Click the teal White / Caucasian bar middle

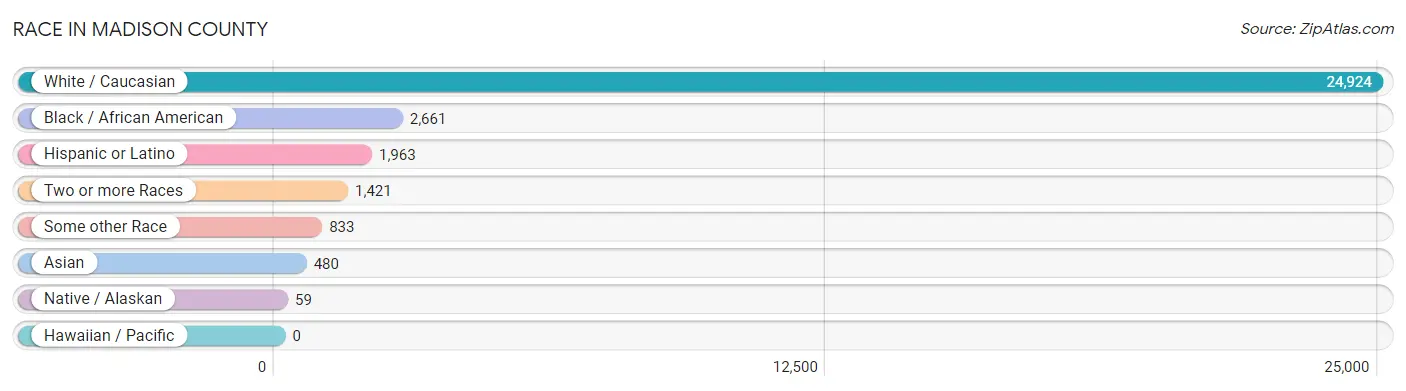(x=701, y=82)
